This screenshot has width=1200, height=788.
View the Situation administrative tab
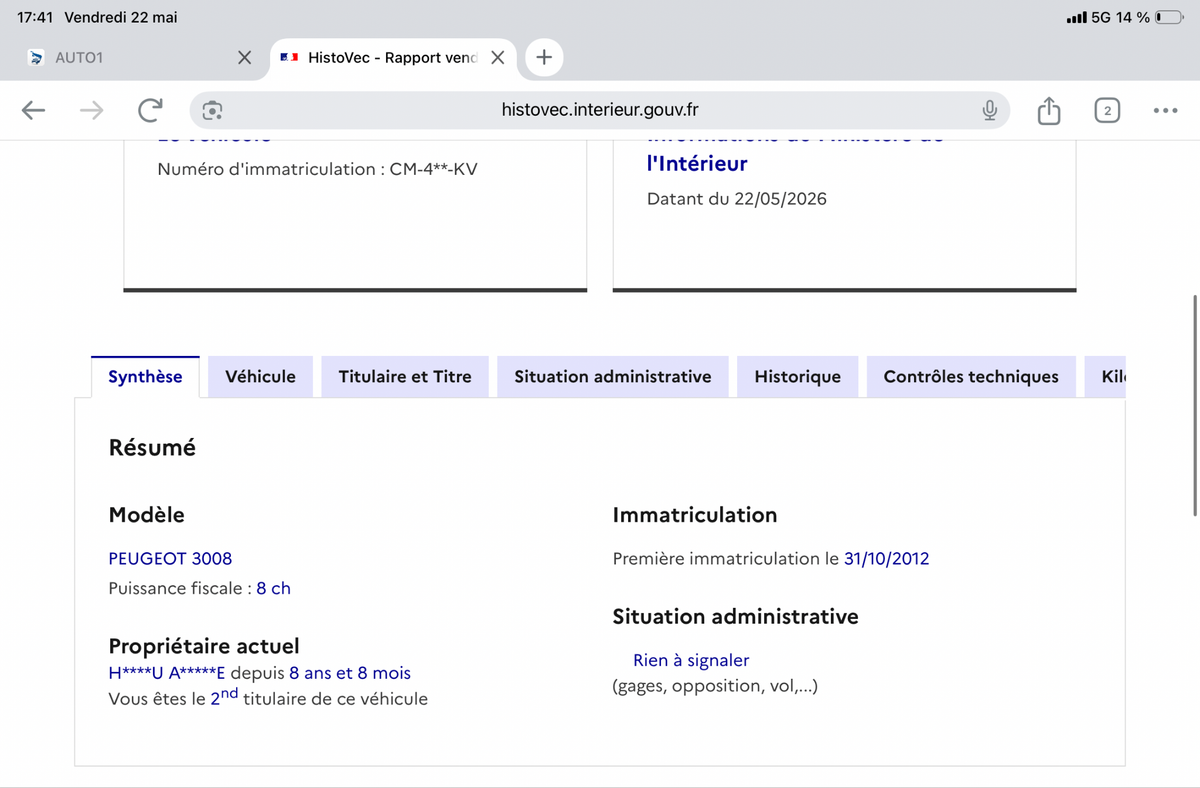[x=613, y=377]
